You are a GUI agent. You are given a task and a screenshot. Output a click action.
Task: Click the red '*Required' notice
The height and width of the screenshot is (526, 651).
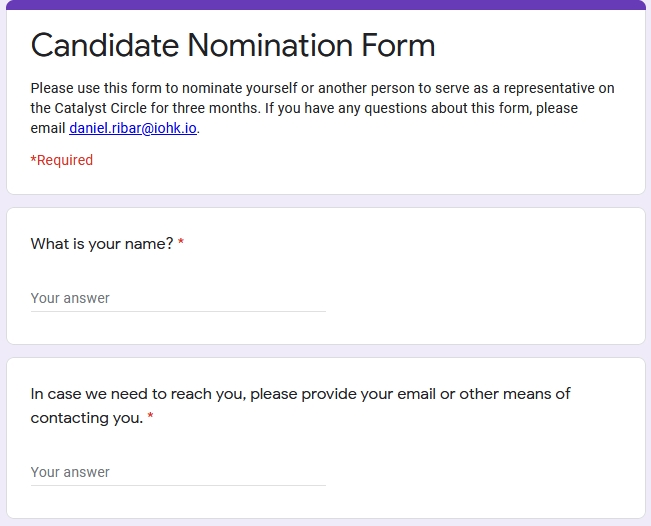62,160
